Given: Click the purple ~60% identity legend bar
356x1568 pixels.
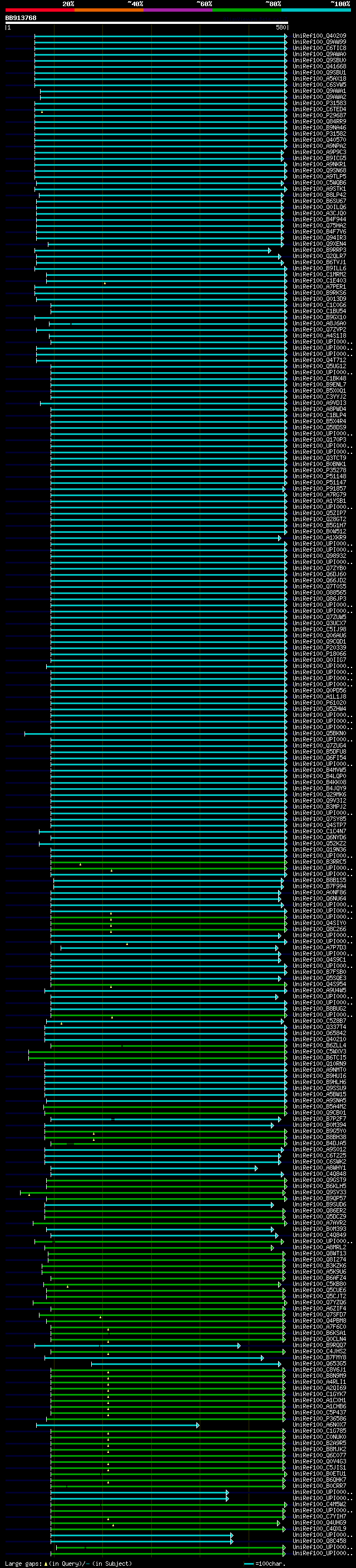Looking at the screenshot, I should (179, 11).
